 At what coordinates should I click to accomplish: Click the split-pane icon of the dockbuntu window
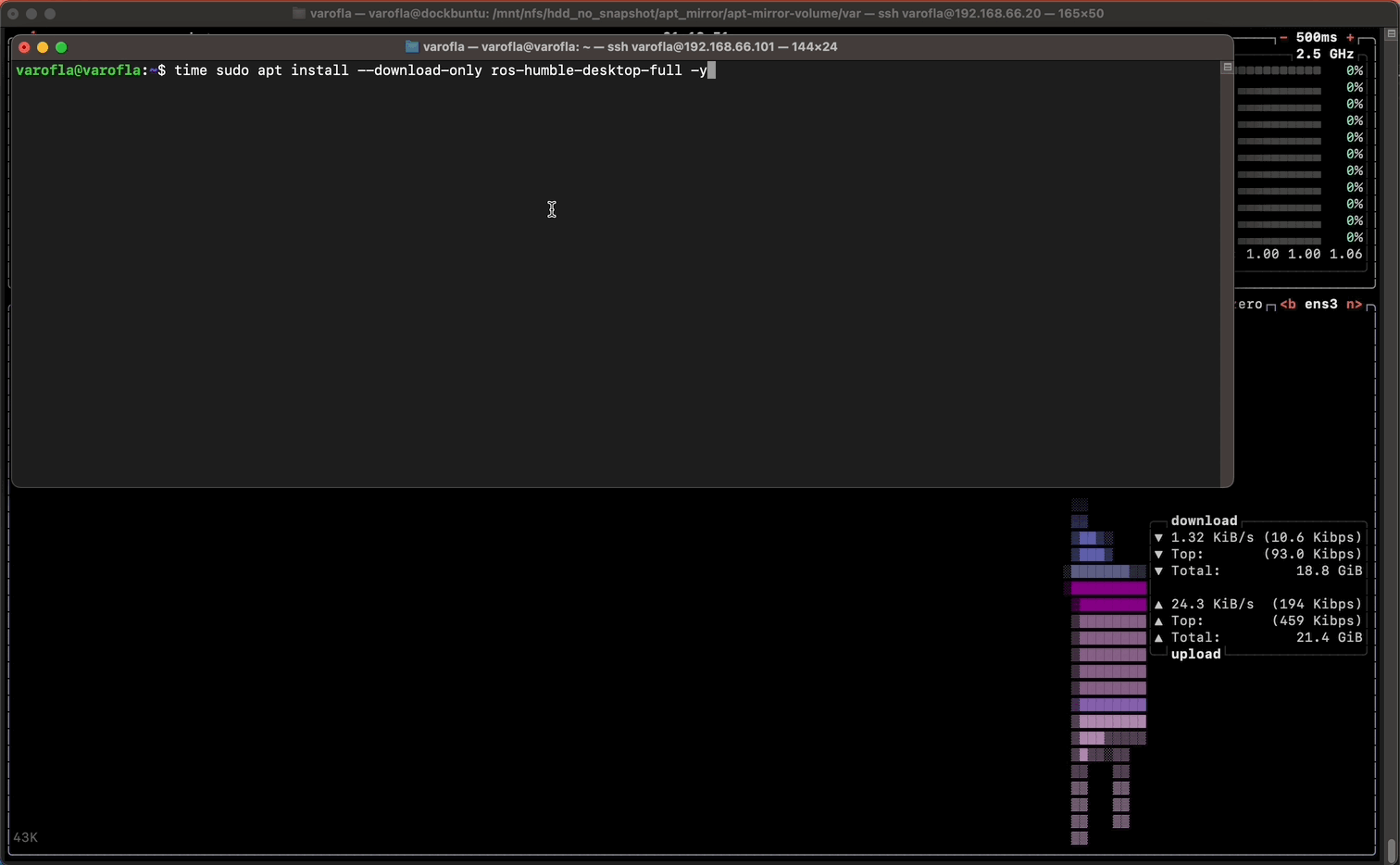pyautogui.click(x=1391, y=34)
